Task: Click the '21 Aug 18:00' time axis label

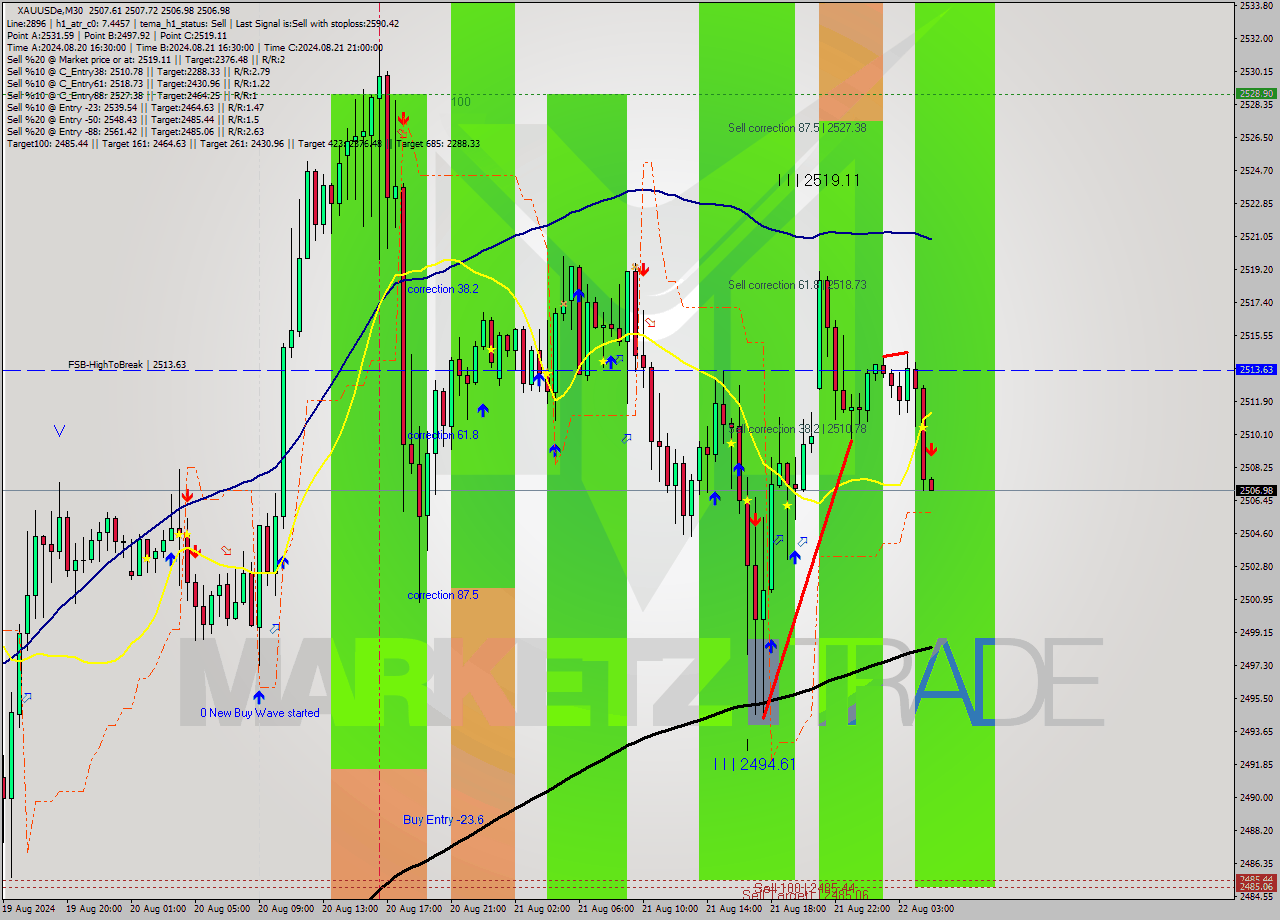Action: point(798,909)
